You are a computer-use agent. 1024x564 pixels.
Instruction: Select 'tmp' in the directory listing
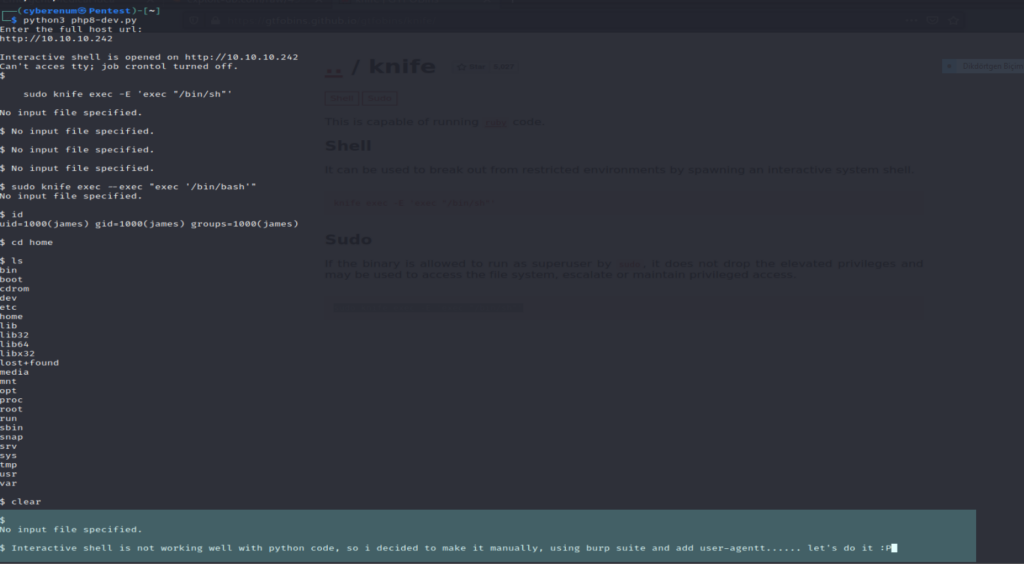pyautogui.click(x=8, y=465)
